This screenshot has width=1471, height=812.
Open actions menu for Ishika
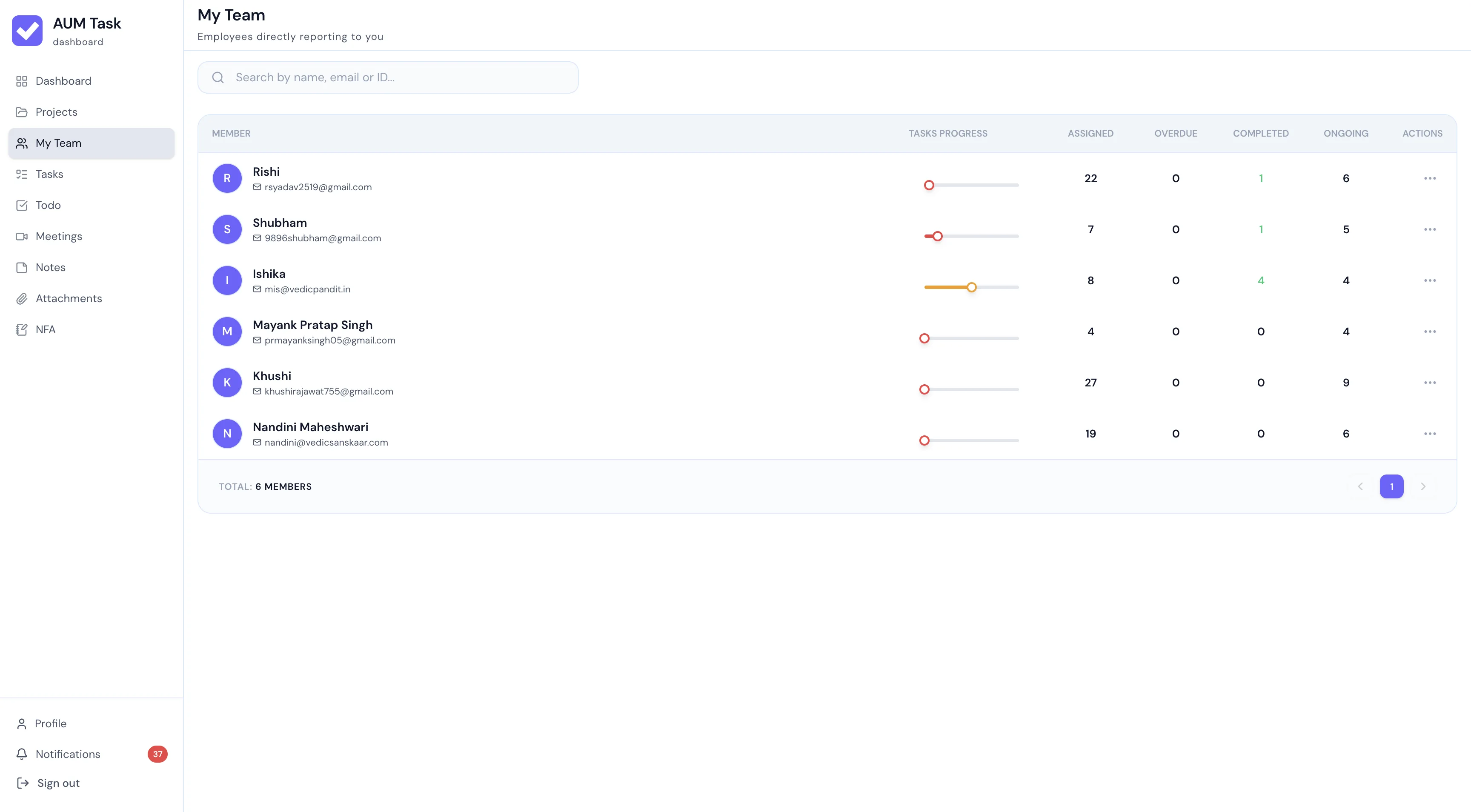point(1429,280)
